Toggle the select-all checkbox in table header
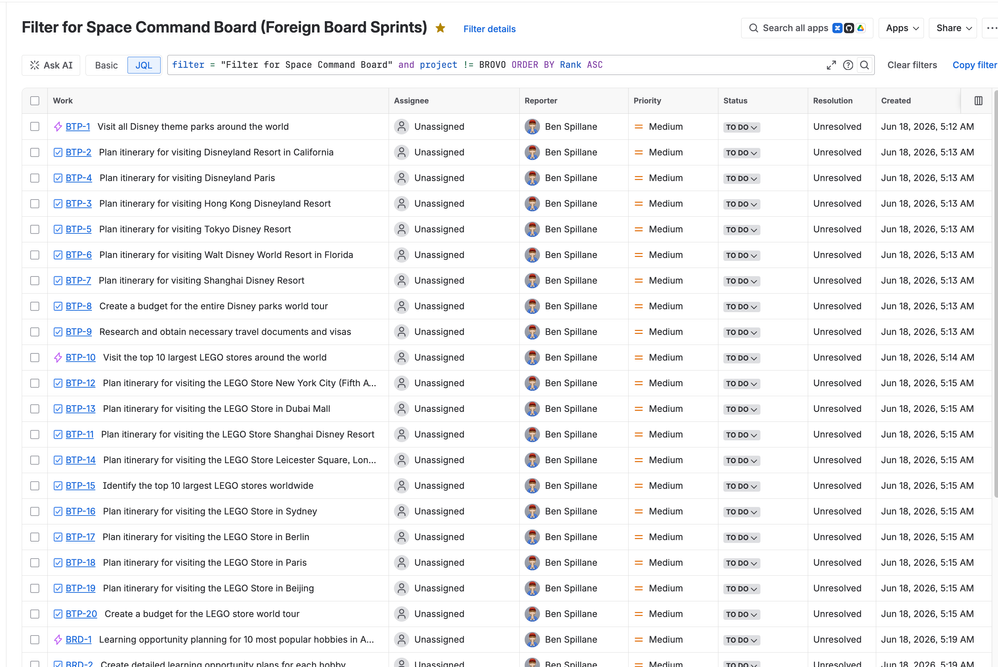The image size is (998, 667). [35, 101]
